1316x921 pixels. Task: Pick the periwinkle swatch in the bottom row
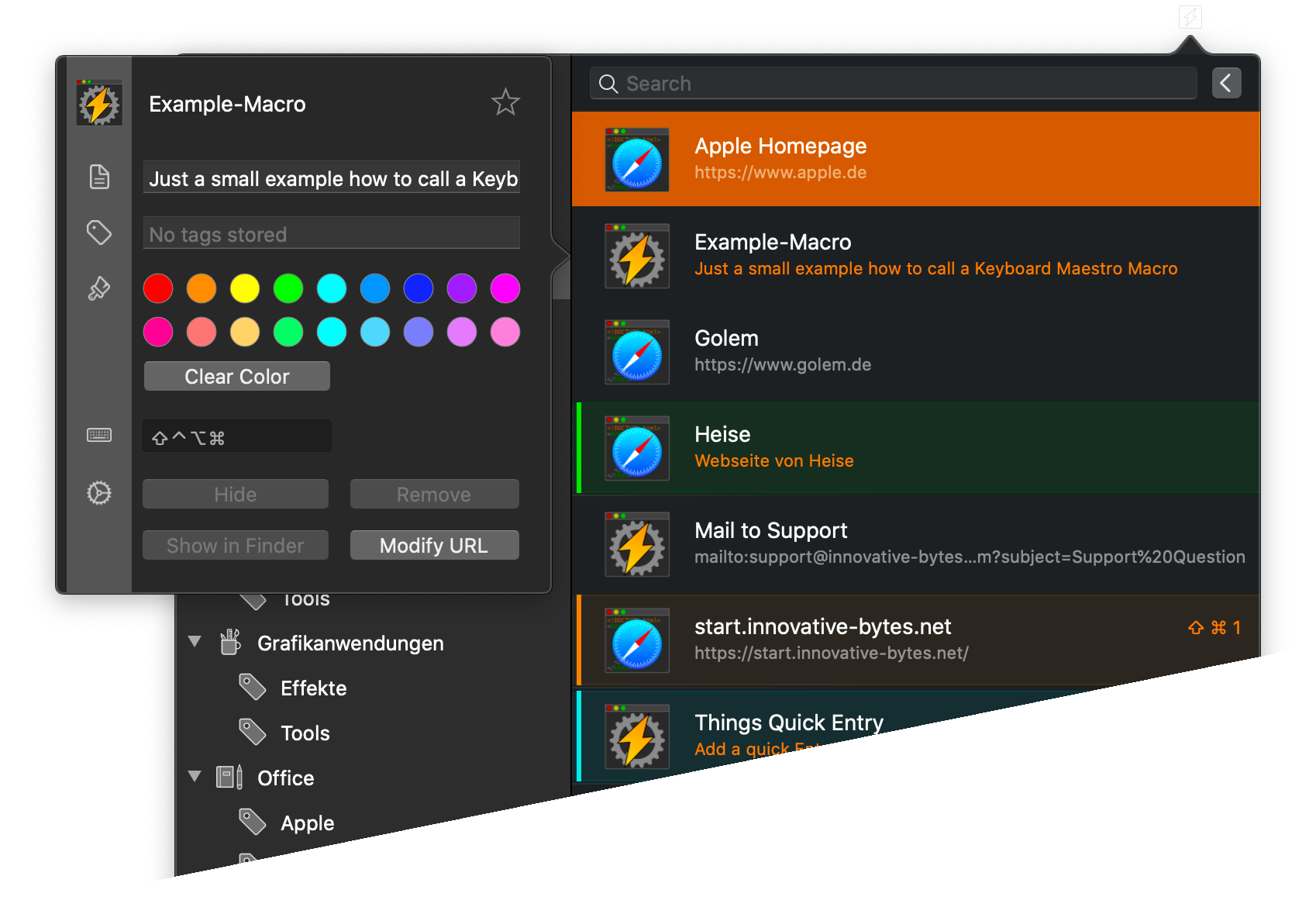419,332
